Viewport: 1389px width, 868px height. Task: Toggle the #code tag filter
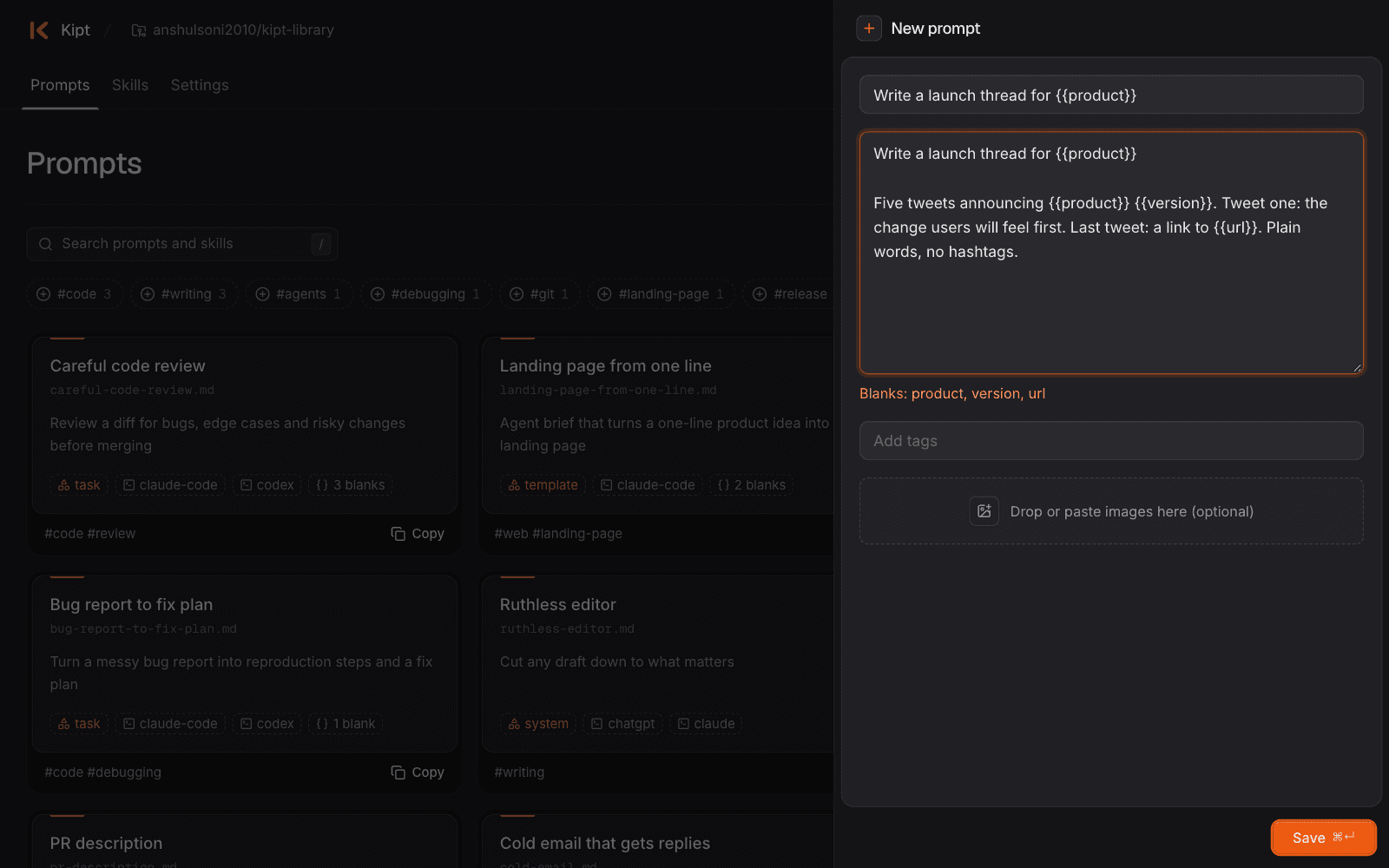[75, 294]
